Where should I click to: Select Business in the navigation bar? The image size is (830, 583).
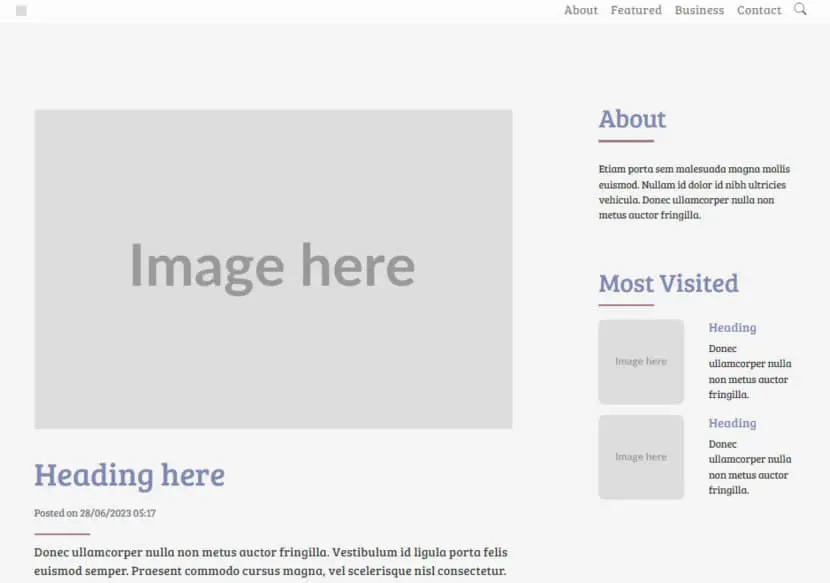[699, 10]
